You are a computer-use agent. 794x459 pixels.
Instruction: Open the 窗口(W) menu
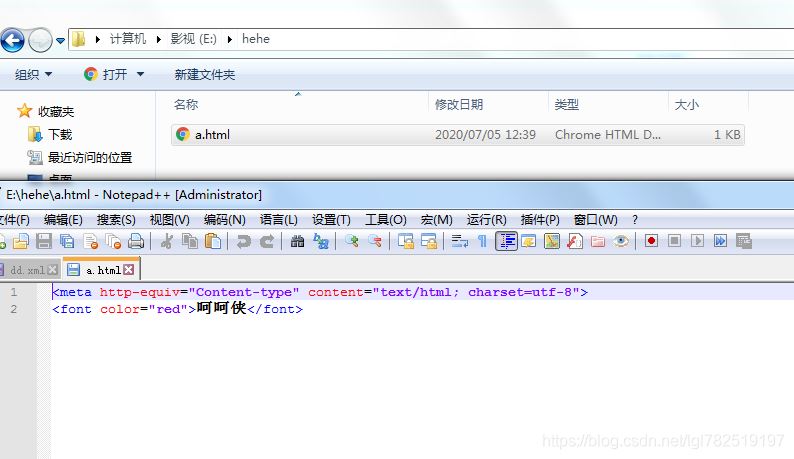tap(596, 220)
